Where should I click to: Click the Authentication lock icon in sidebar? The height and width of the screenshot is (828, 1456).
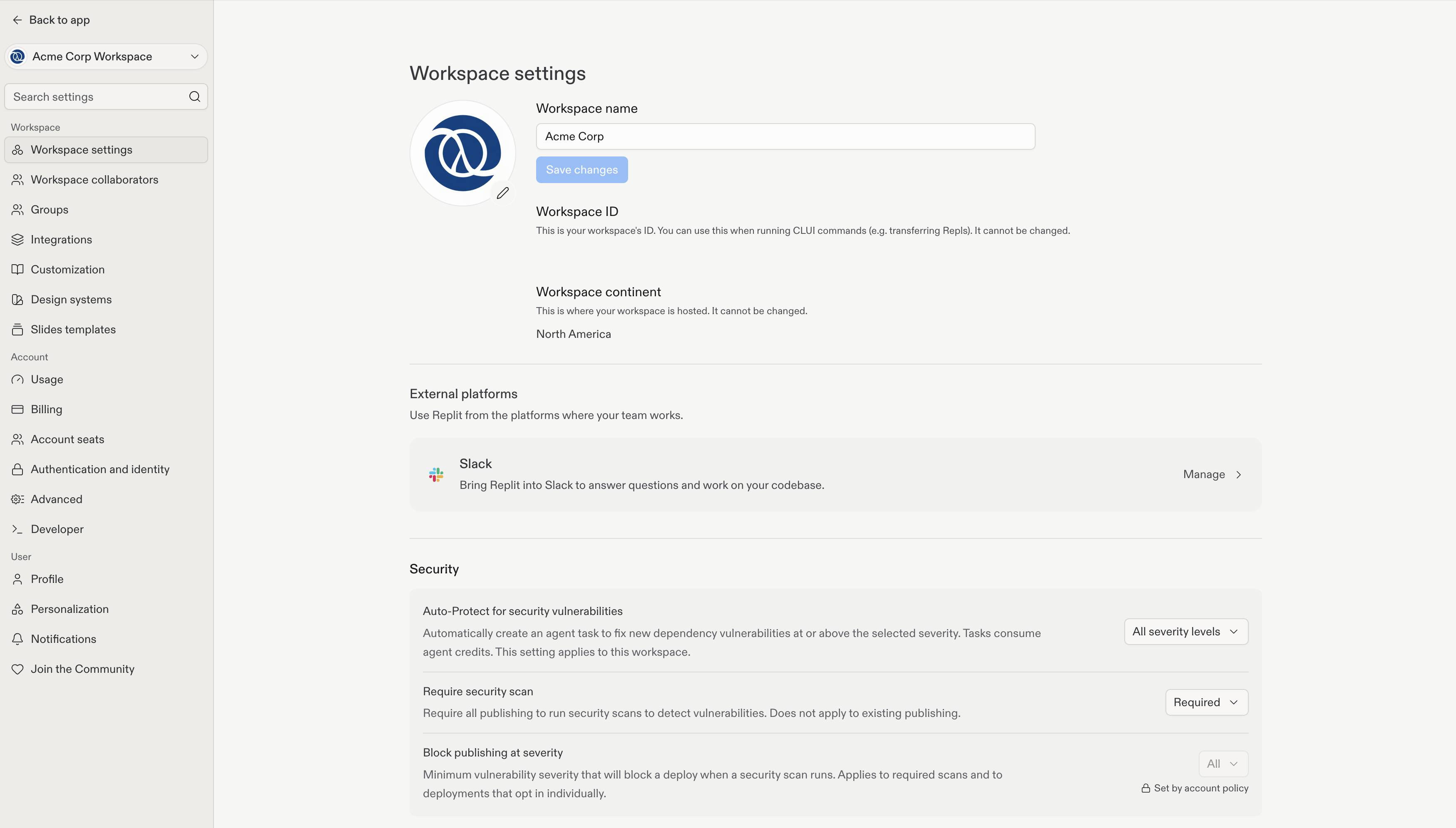[x=17, y=469]
